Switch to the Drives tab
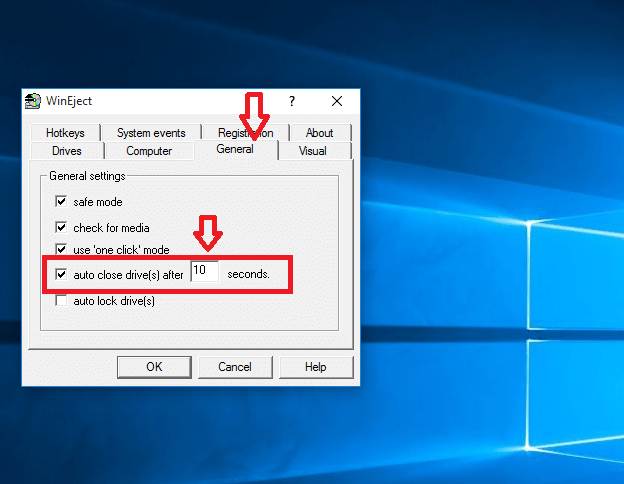This screenshot has width=624, height=484. [67, 151]
